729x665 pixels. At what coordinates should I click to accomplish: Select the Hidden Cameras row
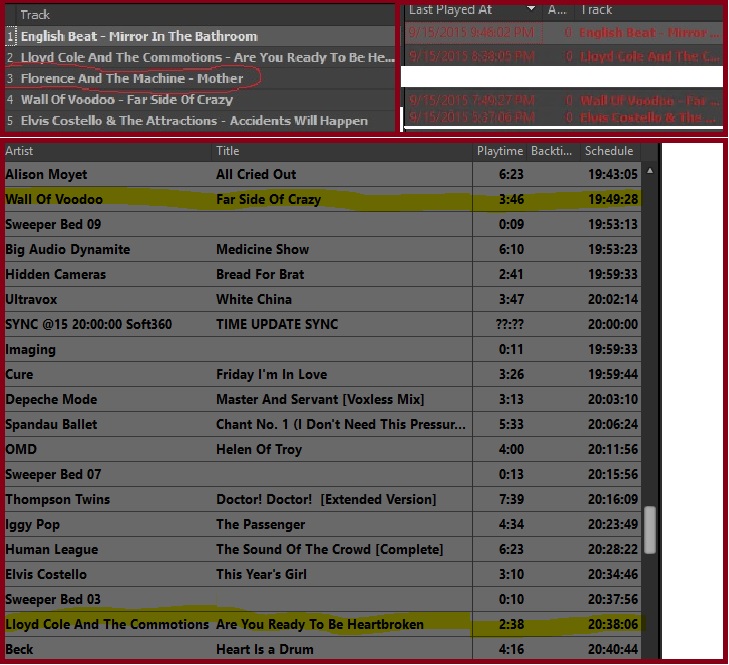click(323, 274)
